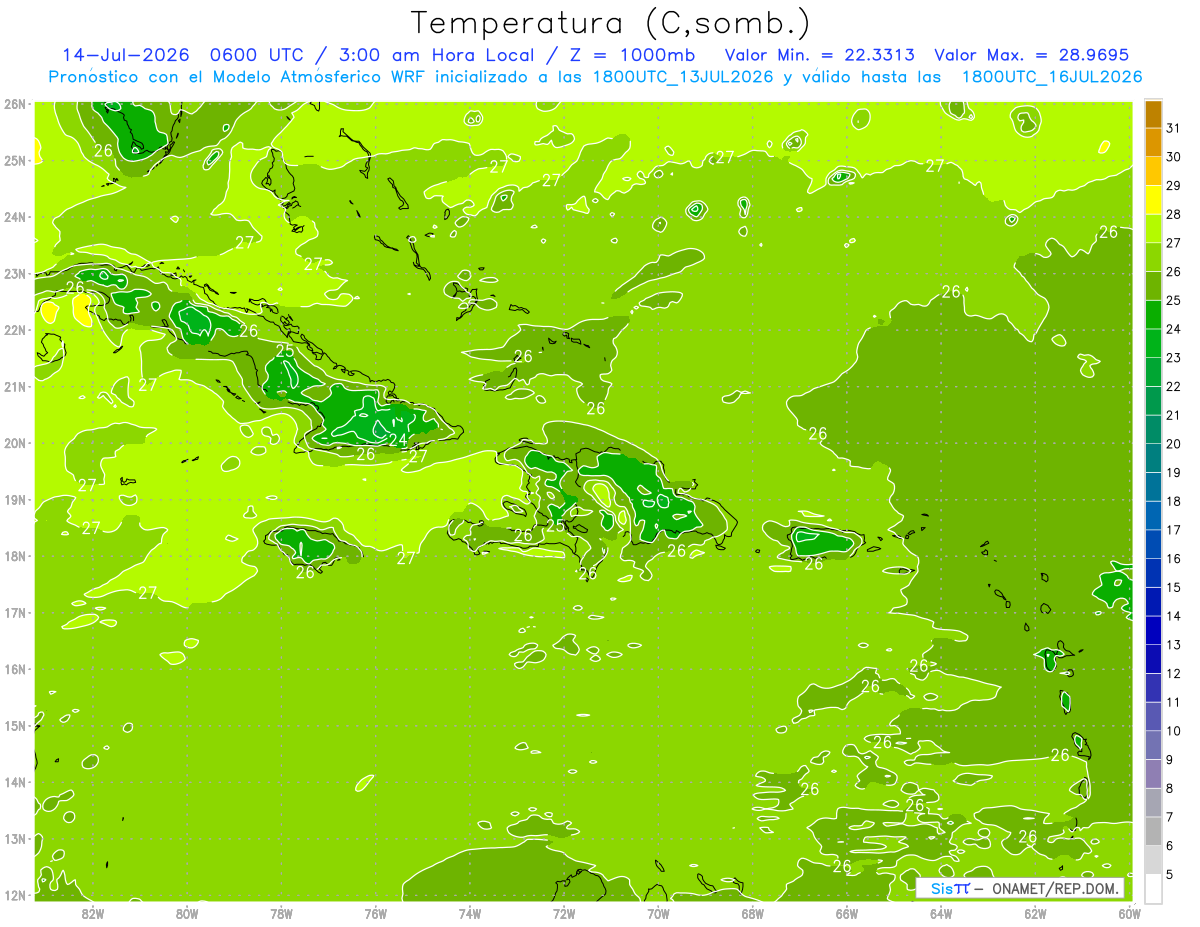The width and height of the screenshot is (1200, 927).
Task: Click the "62W" longitude axis label
Action: 1034,913
